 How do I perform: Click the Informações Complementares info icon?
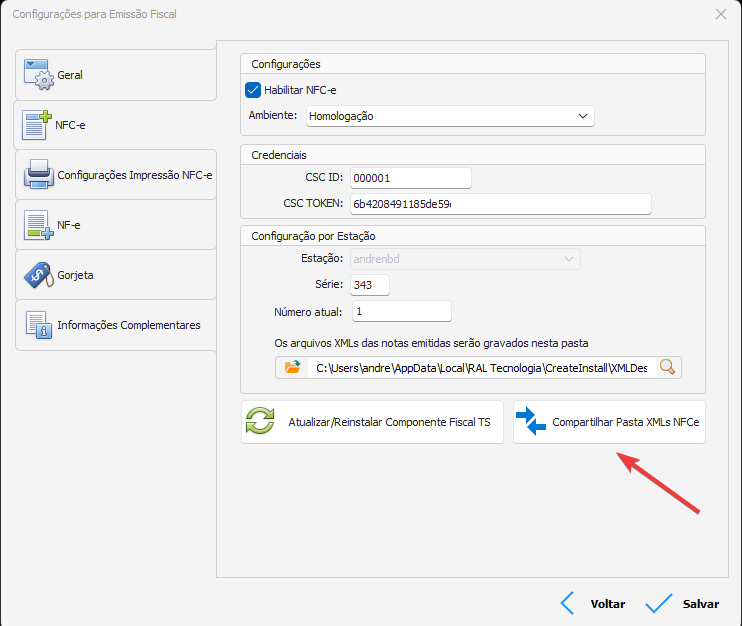pos(37,325)
